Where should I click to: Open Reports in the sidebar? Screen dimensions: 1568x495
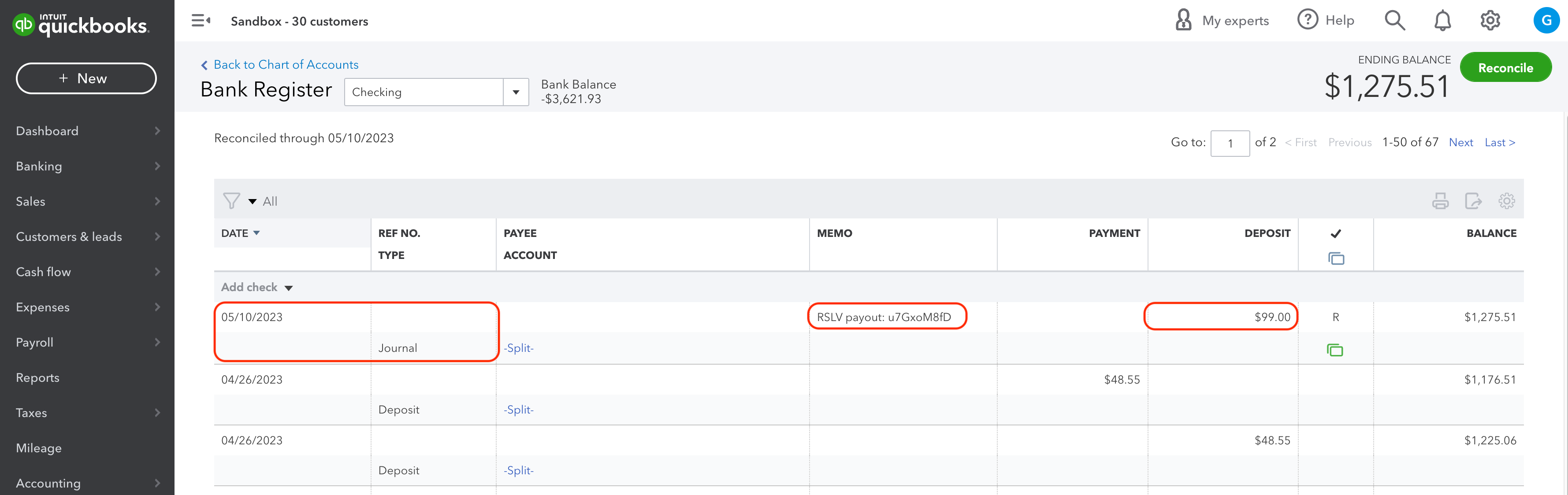38,377
